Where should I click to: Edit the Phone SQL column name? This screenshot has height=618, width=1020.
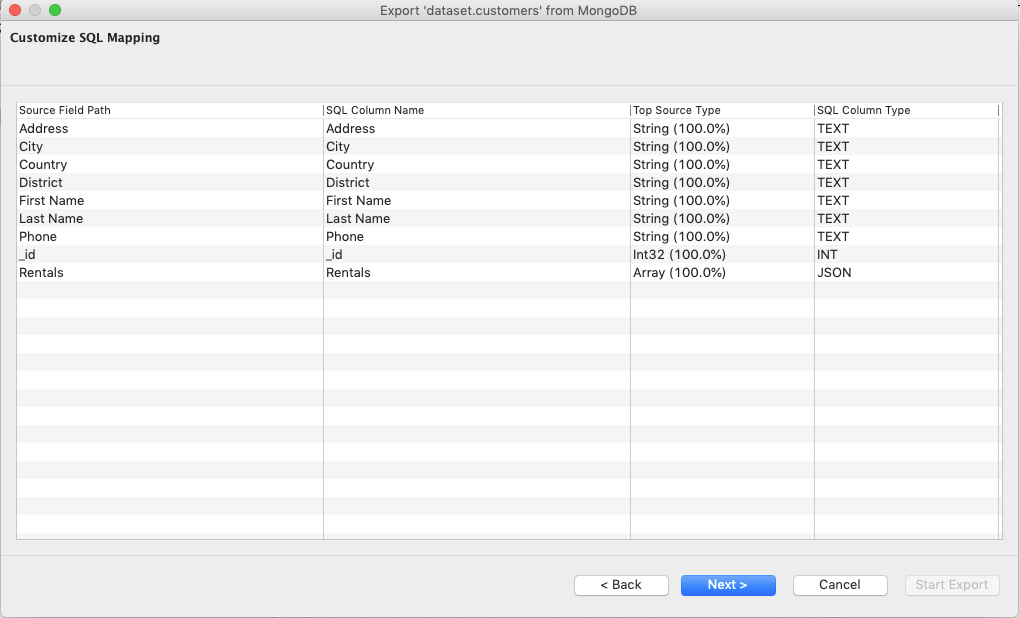tap(477, 236)
